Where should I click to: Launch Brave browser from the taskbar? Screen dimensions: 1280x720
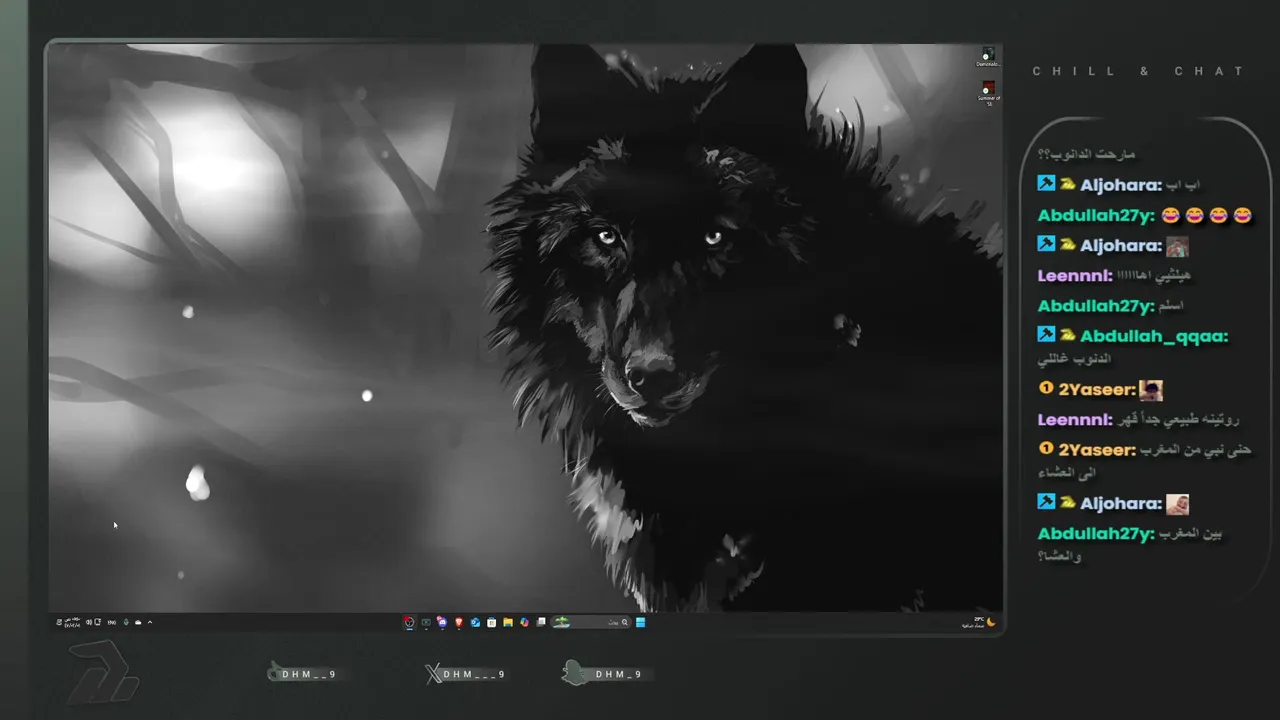pyautogui.click(x=459, y=622)
